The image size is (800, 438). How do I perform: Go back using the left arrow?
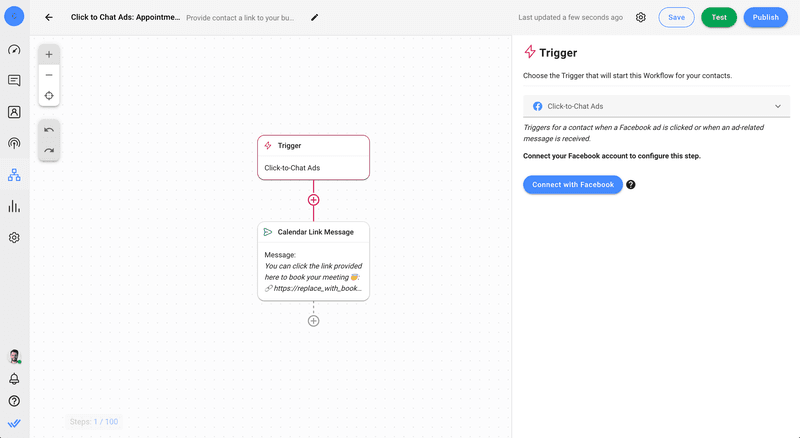coord(48,17)
